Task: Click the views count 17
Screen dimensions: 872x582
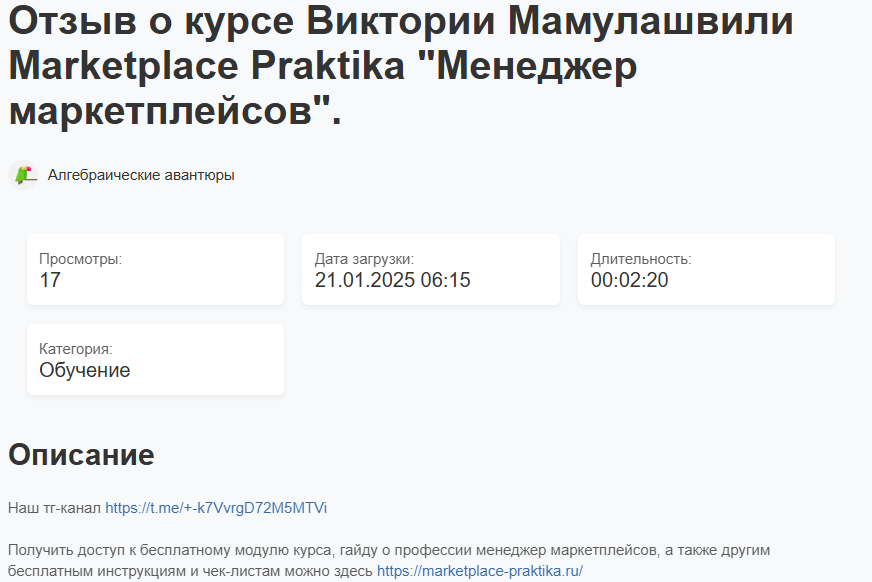Action: (50, 280)
